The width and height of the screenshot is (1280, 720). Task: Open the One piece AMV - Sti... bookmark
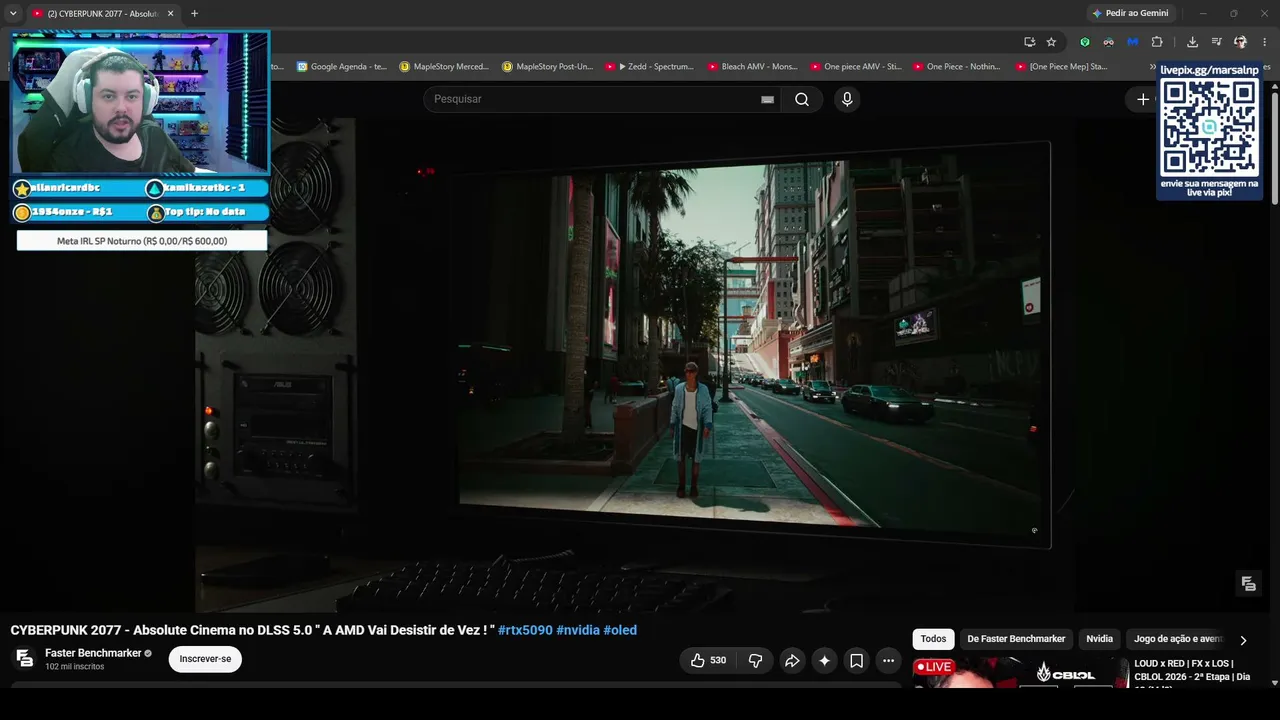tap(856, 67)
